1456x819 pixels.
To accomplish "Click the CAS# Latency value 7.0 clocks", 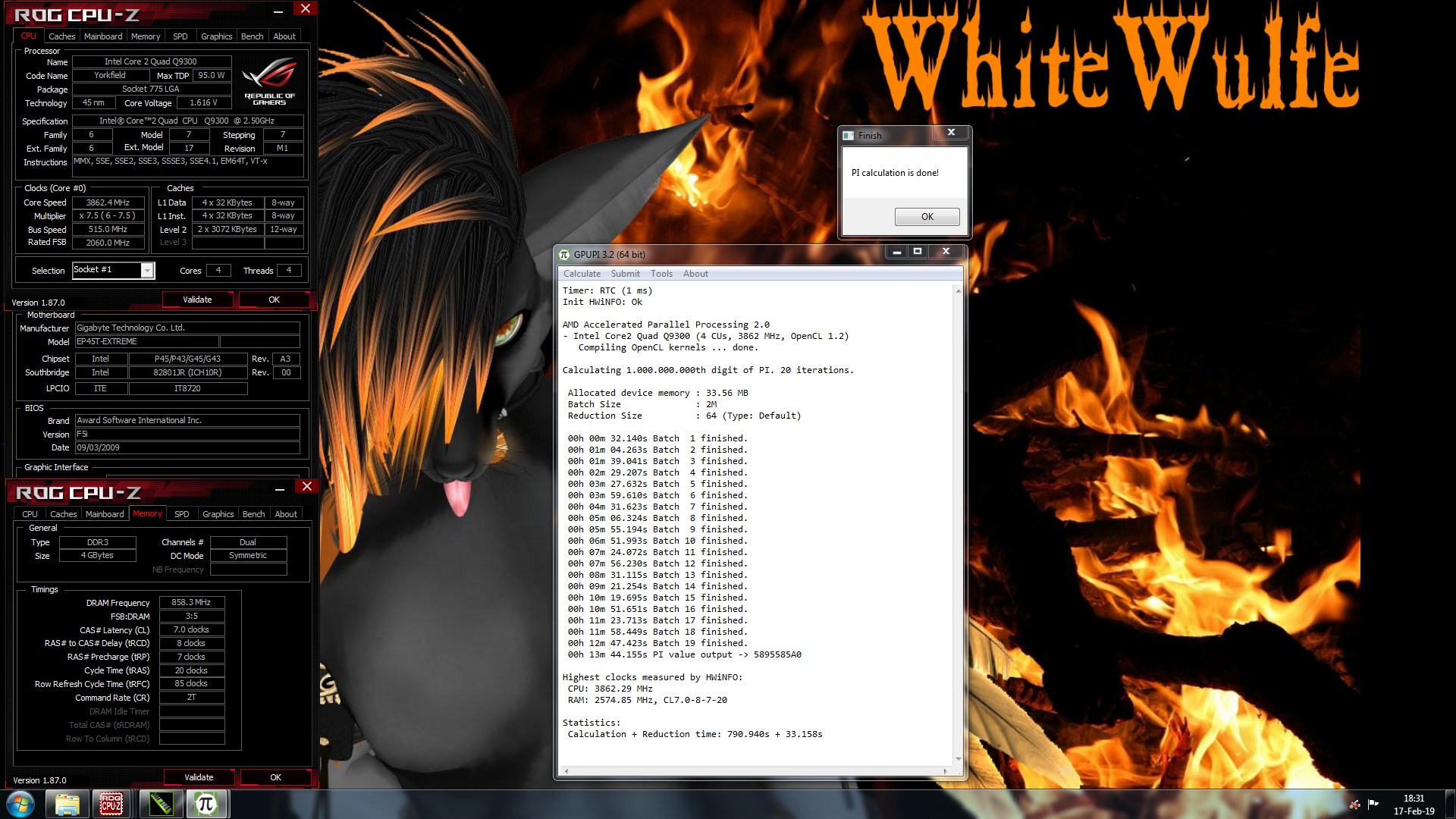I will click(192, 629).
